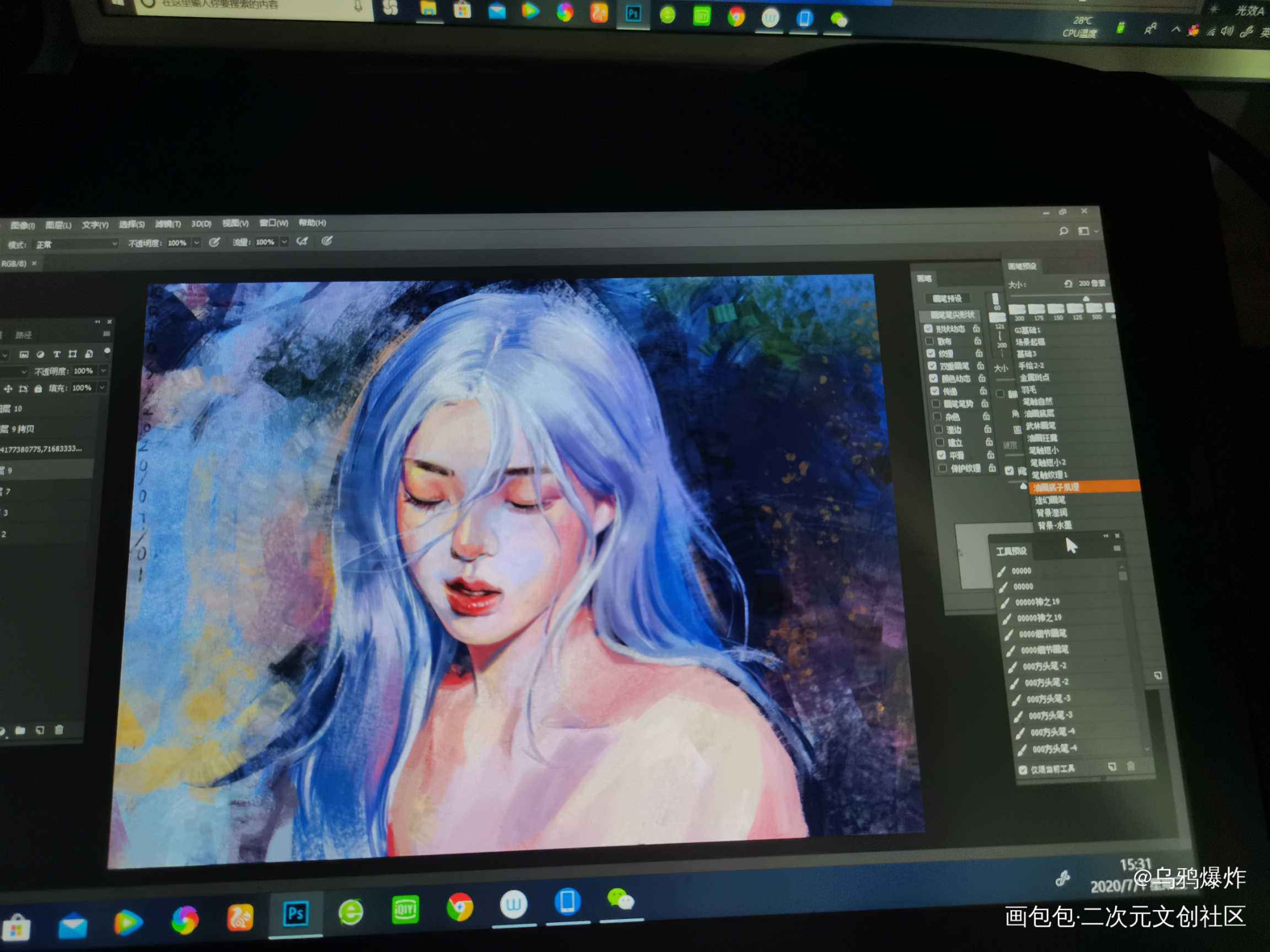The height and width of the screenshot is (952, 1270).
Task: Filter layers by type layer T icon
Action: pos(57,354)
